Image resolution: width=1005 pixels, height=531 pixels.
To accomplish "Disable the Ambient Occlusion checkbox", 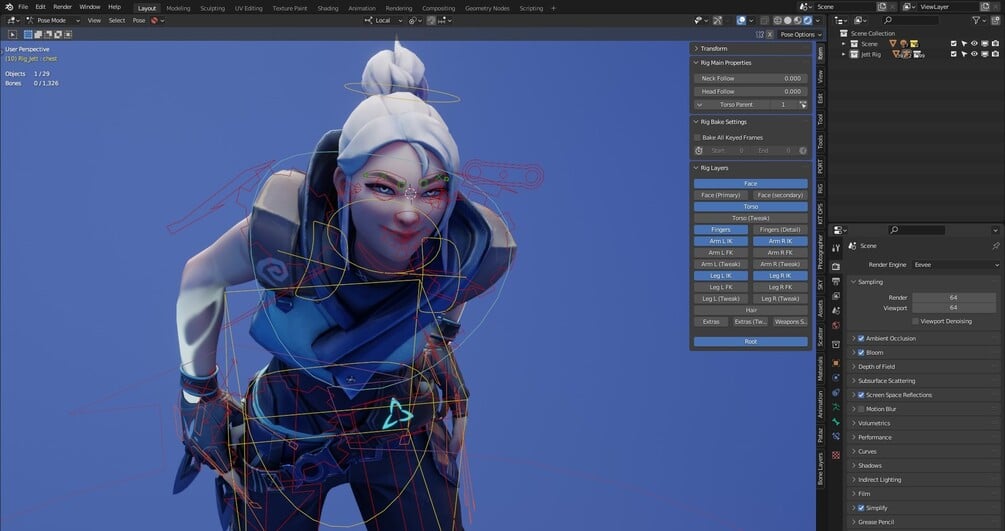I will pyautogui.click(x=861, y=338).
